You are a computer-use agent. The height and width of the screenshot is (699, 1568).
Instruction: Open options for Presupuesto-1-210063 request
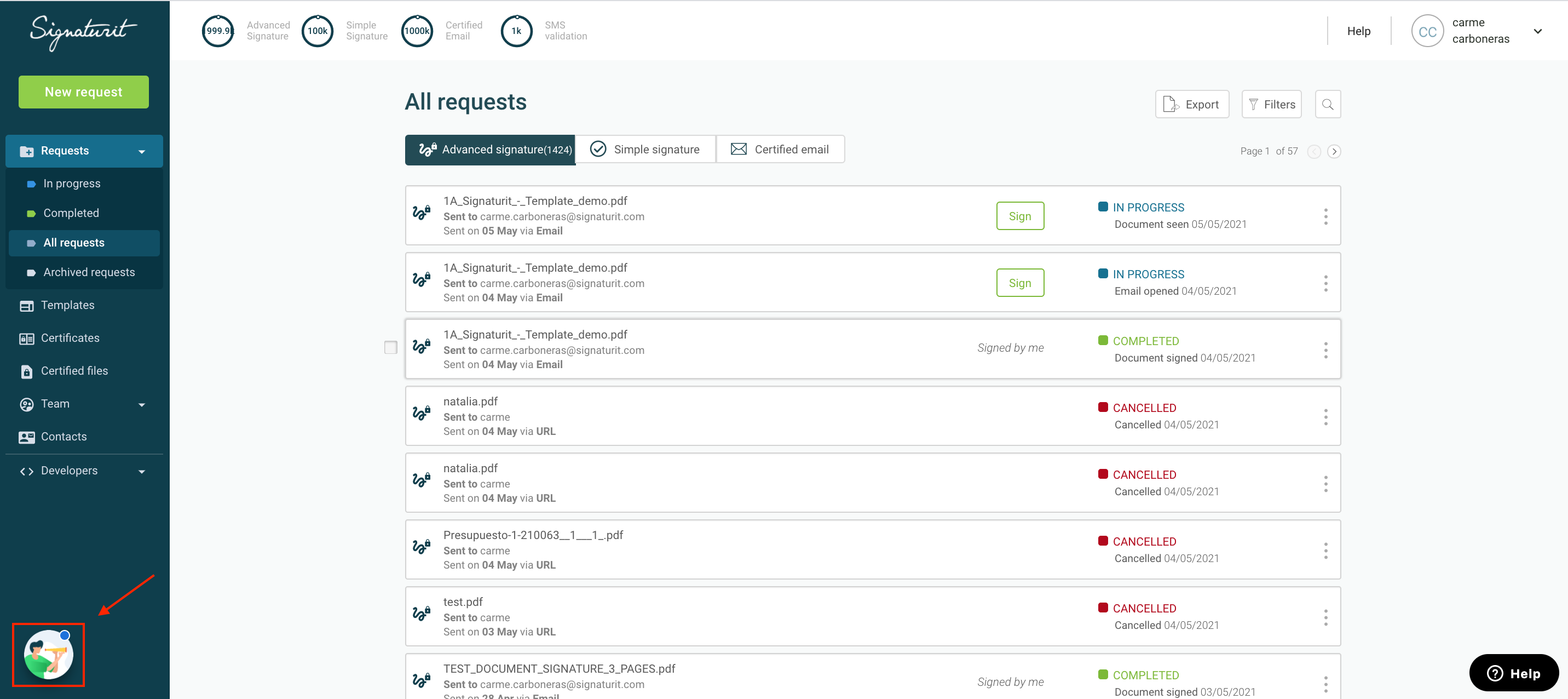[x=1325, y=551]
